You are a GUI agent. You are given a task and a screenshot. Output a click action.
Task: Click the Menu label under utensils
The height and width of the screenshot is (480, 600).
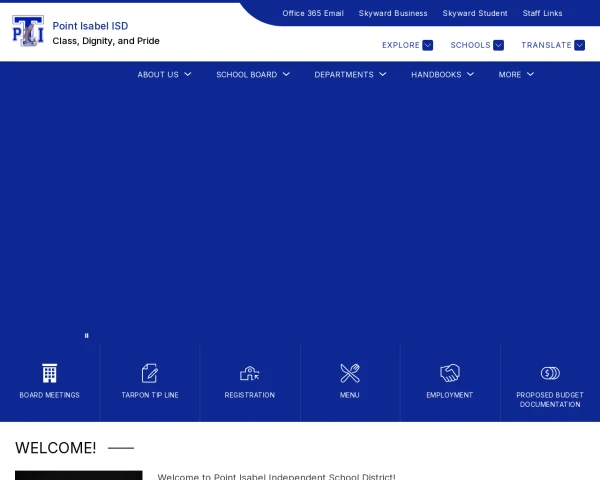click(350, 395)
